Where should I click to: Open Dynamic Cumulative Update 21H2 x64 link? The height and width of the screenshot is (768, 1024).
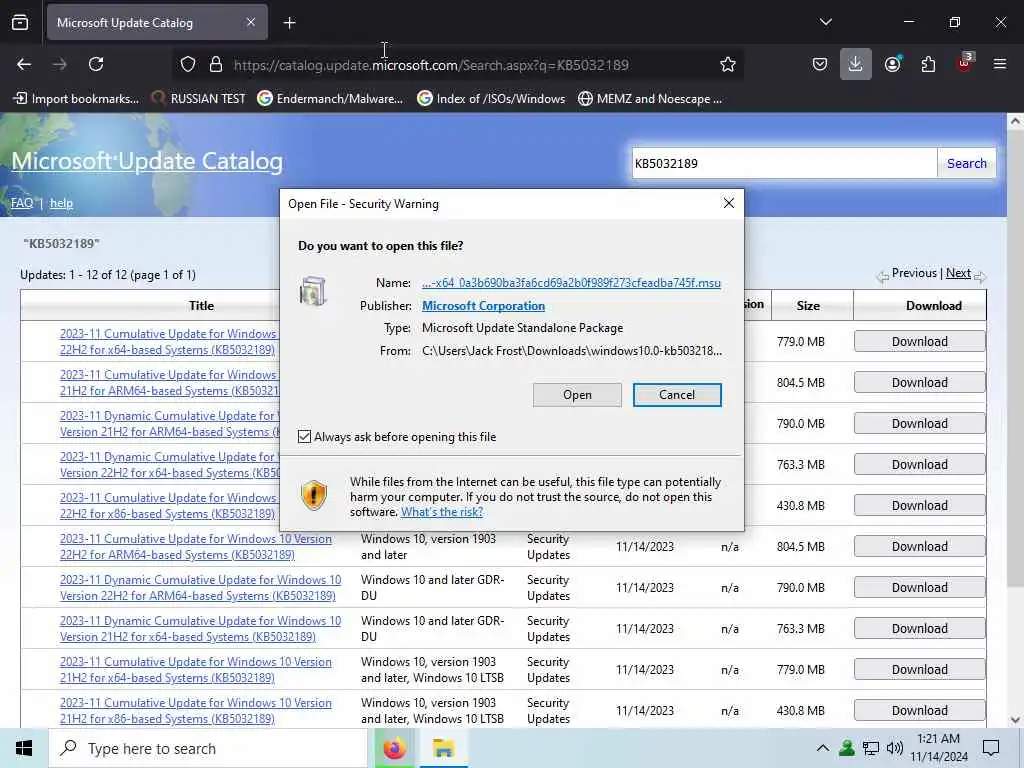(x=200, y=628)
